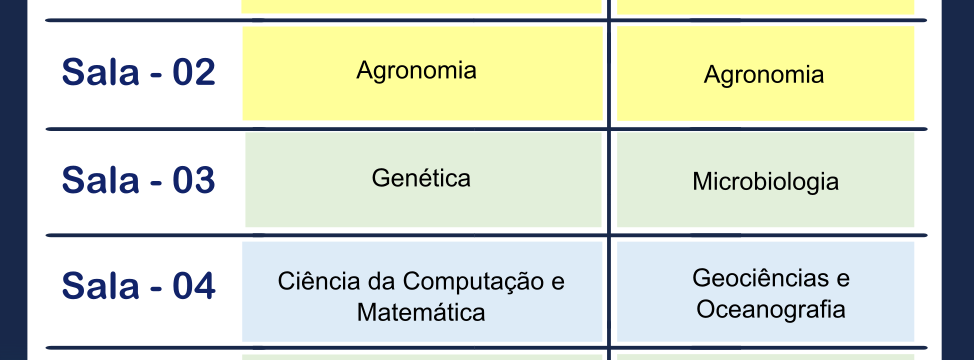Click the word Oceanografia
This screenshot has height=360, width=974.
click(770, 309)
